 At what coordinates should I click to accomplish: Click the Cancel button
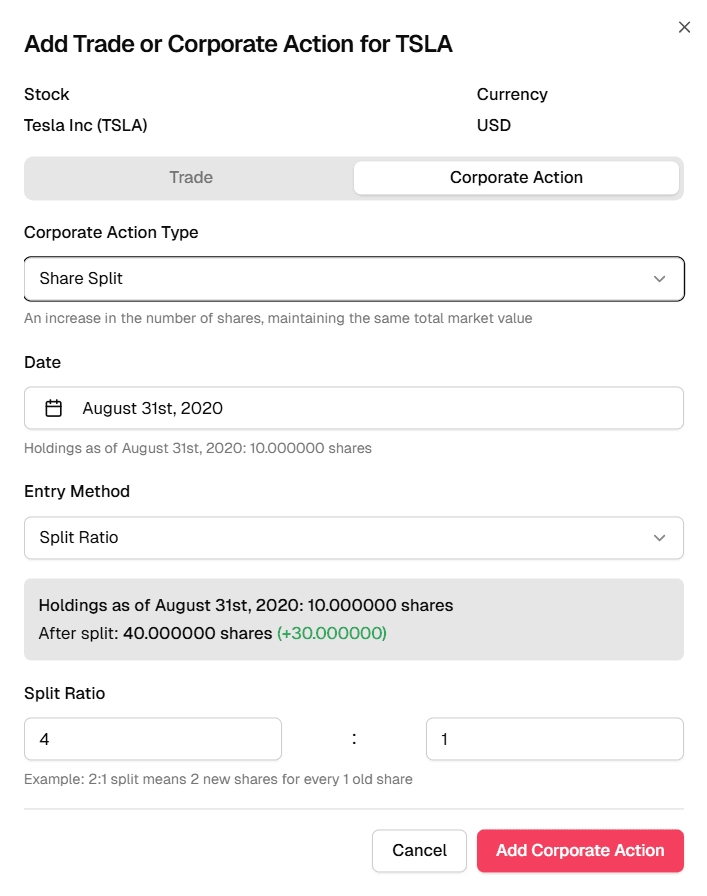(419, 851)
